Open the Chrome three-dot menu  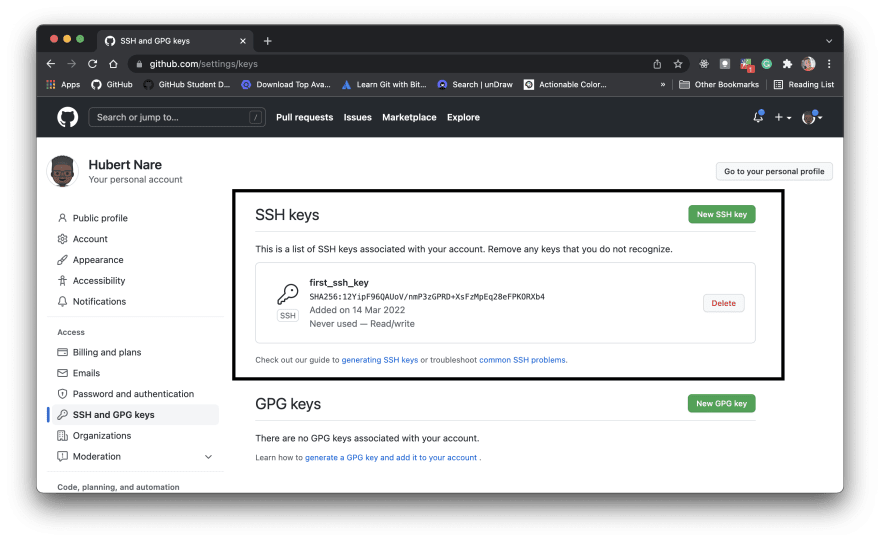pyautogui.click(x=829, y=64)
